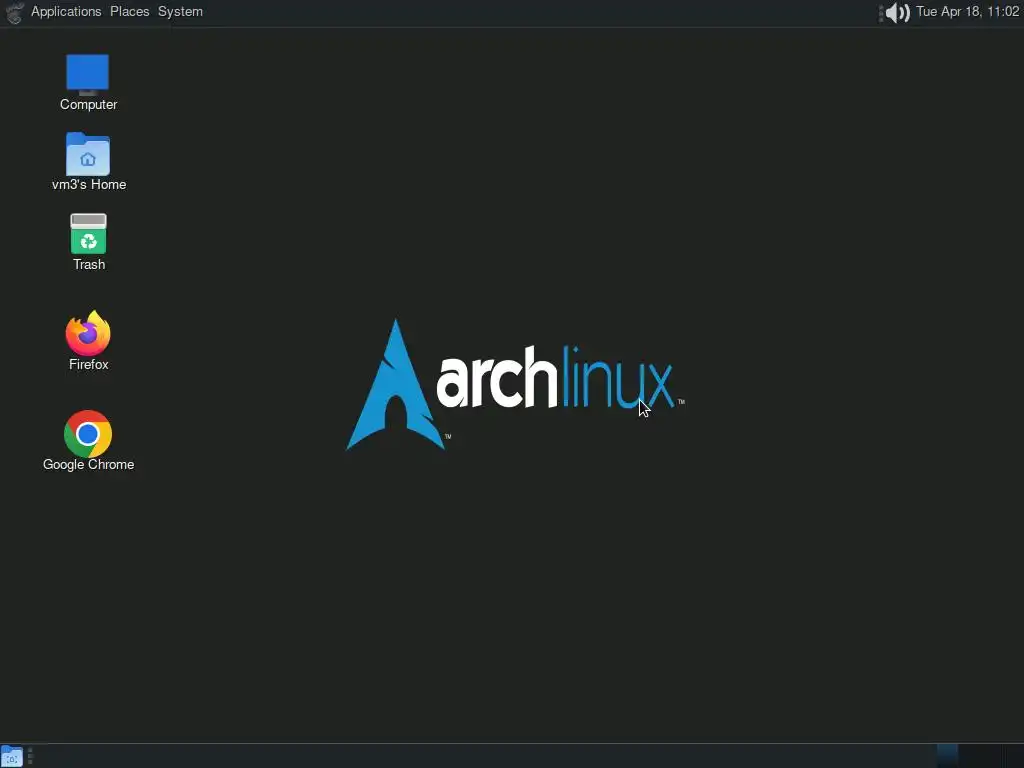Image resolution: width=1024 pixels, height=768 pixels.
Task: Click the highlighted blue workspace in the switcher
Action: pyautogui.click(x=947, y=756)
